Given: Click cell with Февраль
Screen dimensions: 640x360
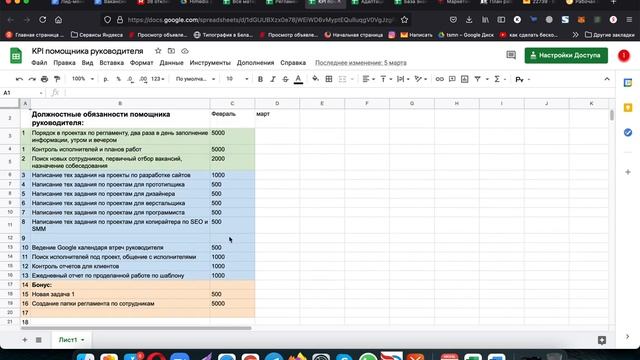Looking at the screenshot, I should pos(232,118).
